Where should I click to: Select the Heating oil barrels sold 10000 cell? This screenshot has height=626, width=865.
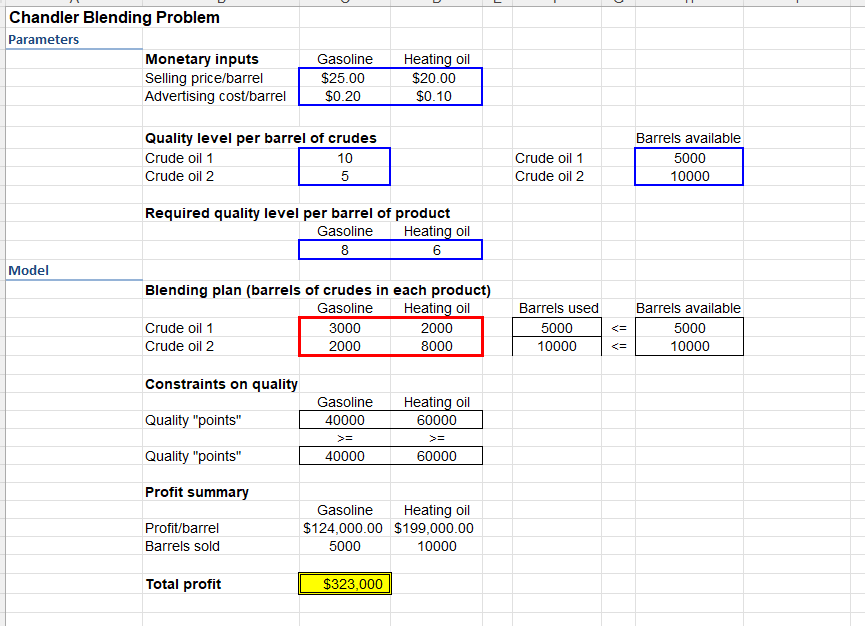click(x=436, y=546)
